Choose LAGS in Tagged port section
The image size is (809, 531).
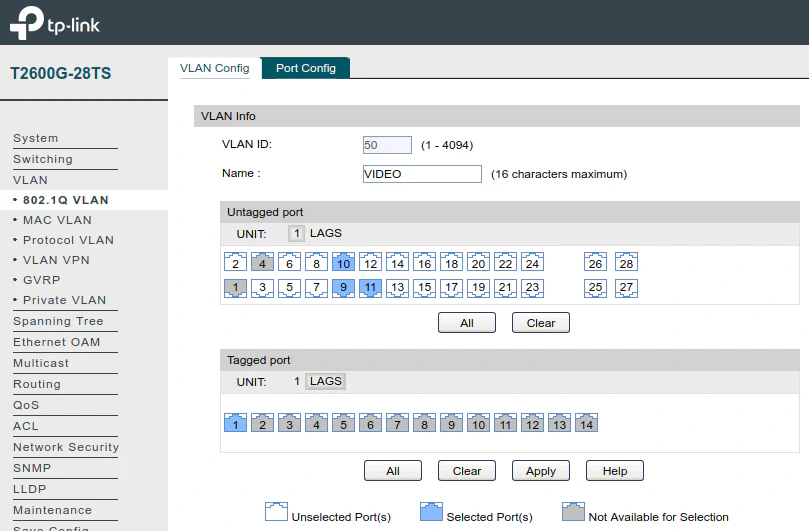326,381
